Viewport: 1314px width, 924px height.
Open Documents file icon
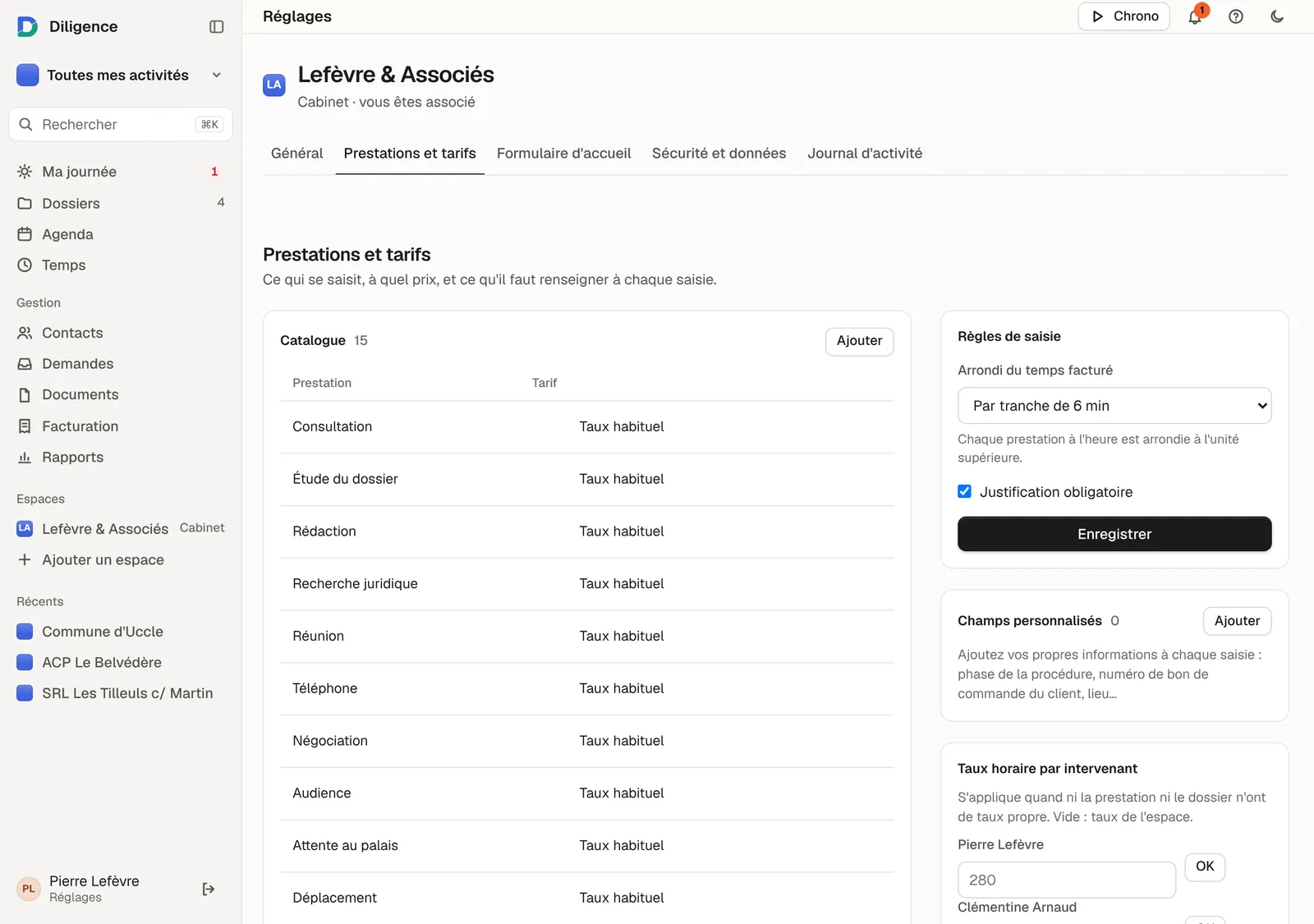tap(25, 395)
